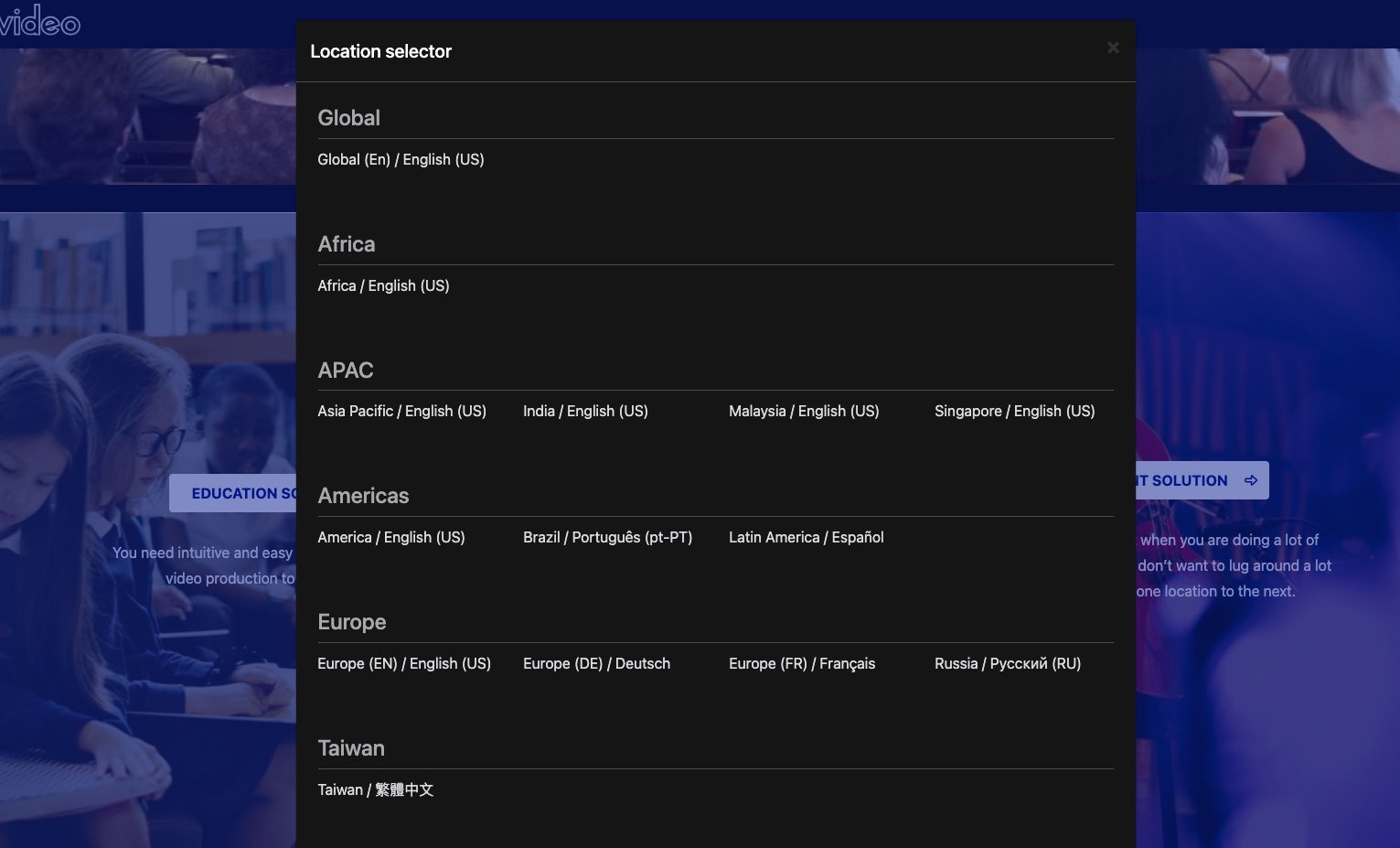Pick India / English (US) region
The image size is (1400, 848).
click(x=585, y=411)
